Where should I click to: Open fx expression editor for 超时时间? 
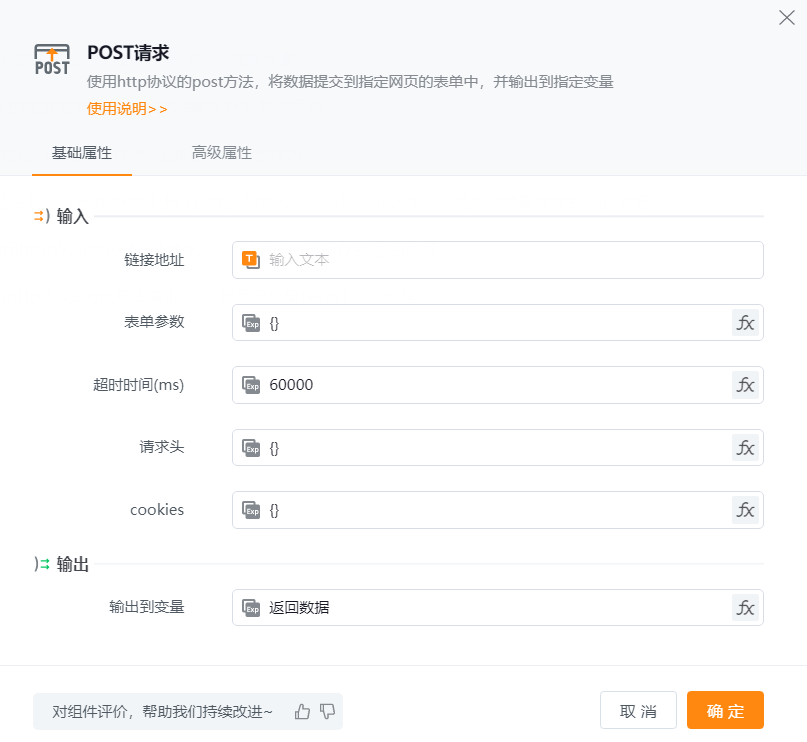click(745, 385)
